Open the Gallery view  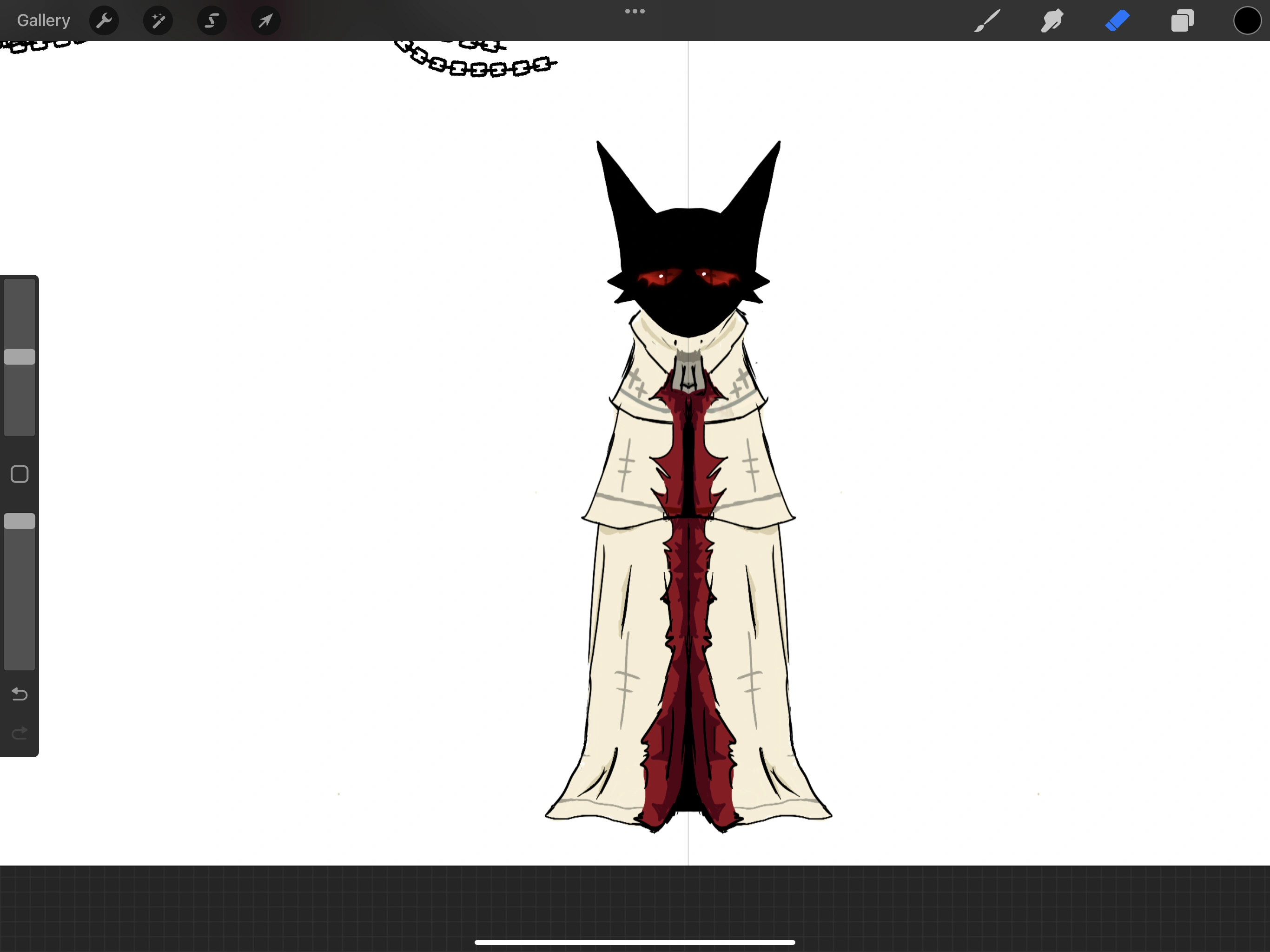(44, 20)
